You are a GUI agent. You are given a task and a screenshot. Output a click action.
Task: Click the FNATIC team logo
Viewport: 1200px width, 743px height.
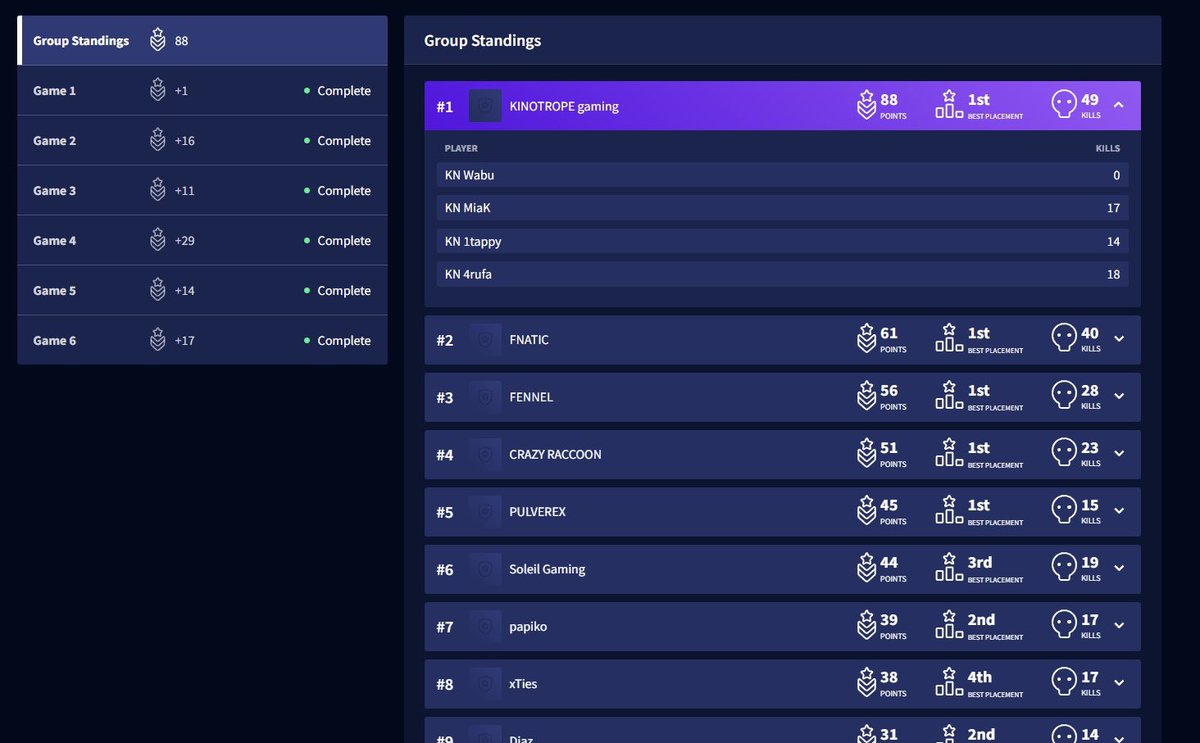coord(485,340)
